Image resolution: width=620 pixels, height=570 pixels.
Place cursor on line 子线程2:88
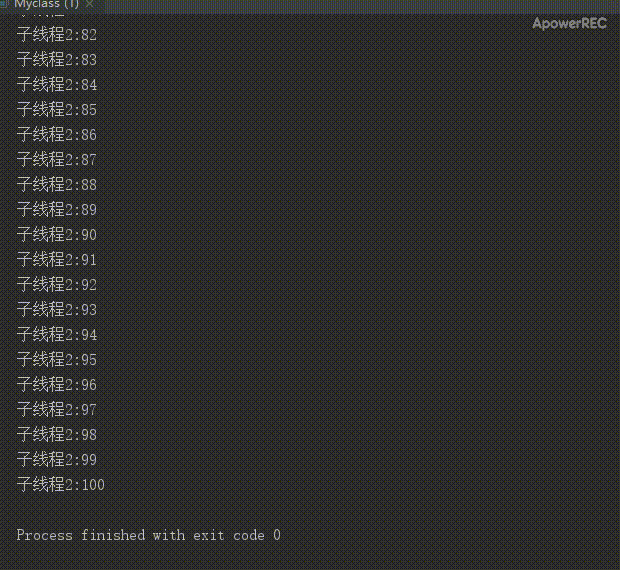pos(57,185)
